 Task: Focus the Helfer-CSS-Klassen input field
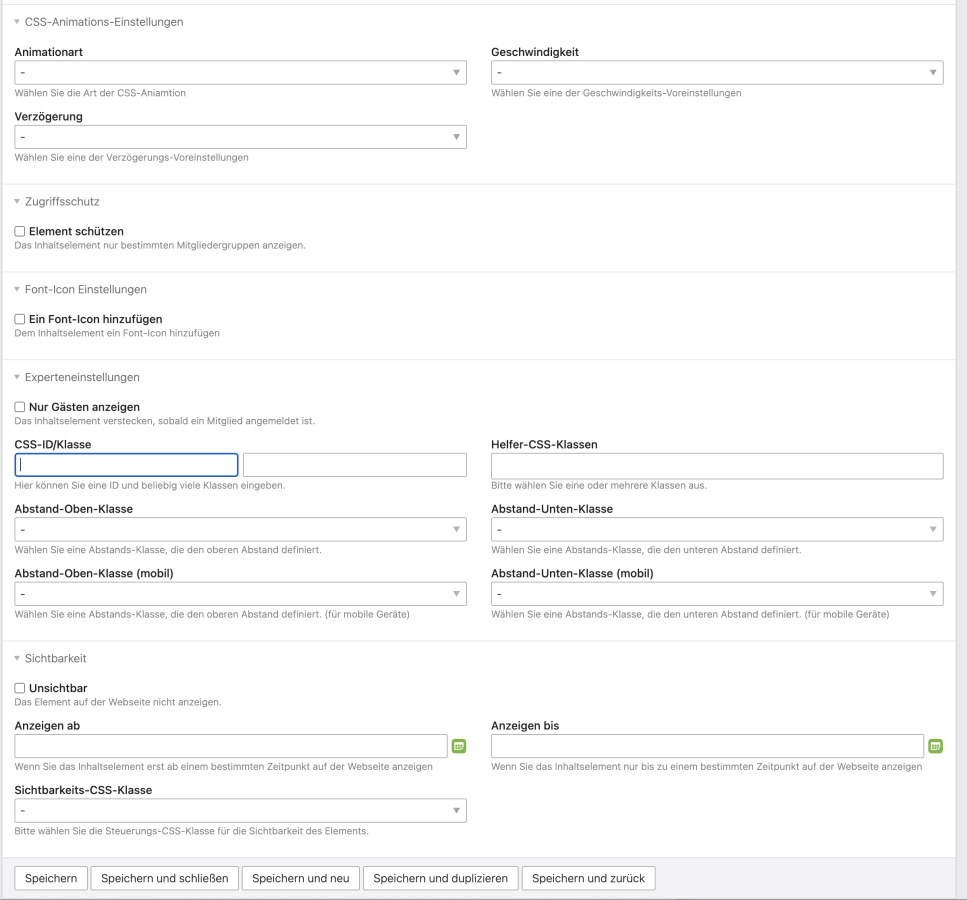pos(717,466)
